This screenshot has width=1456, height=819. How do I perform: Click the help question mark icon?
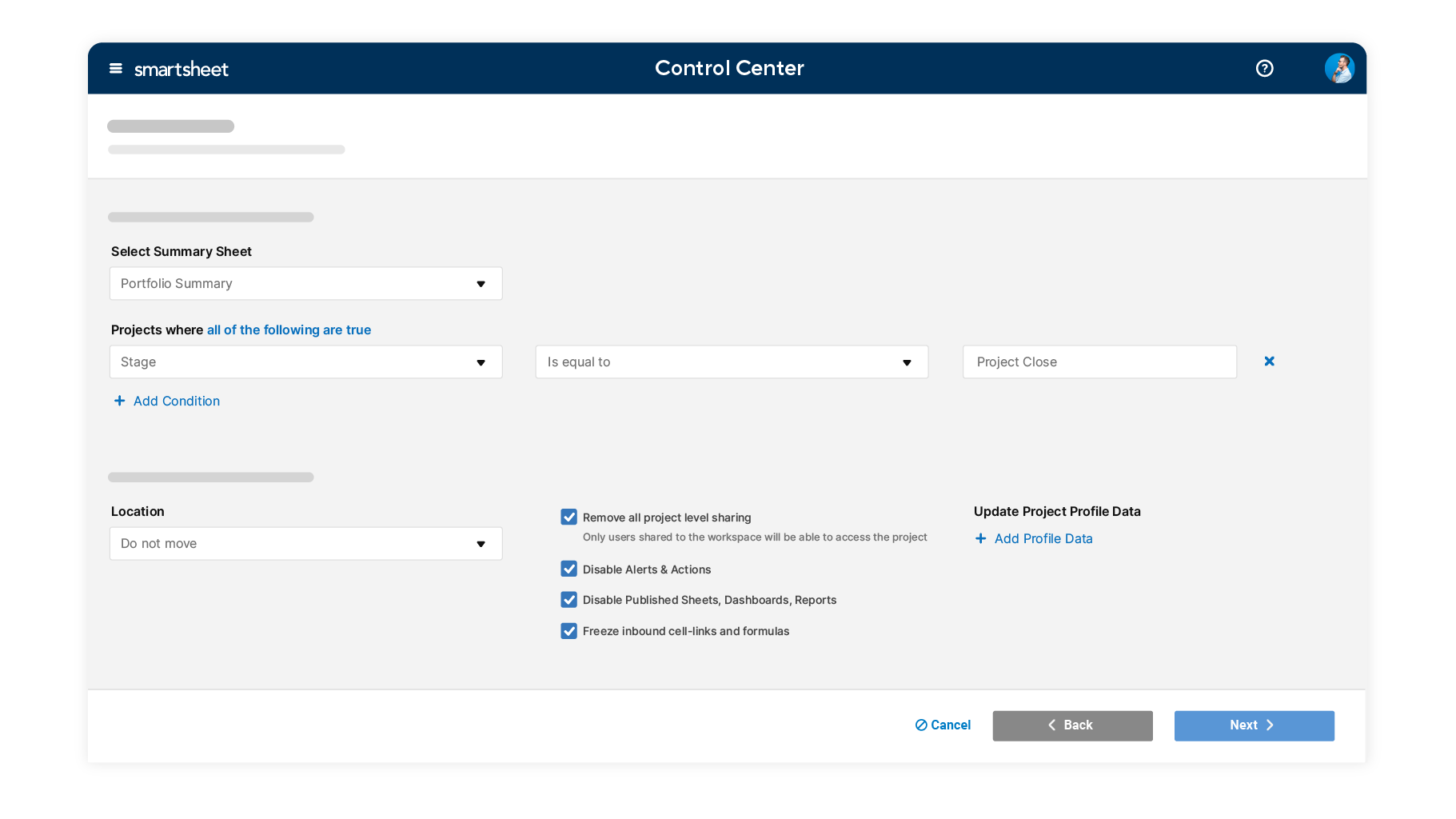point(1264,69)
